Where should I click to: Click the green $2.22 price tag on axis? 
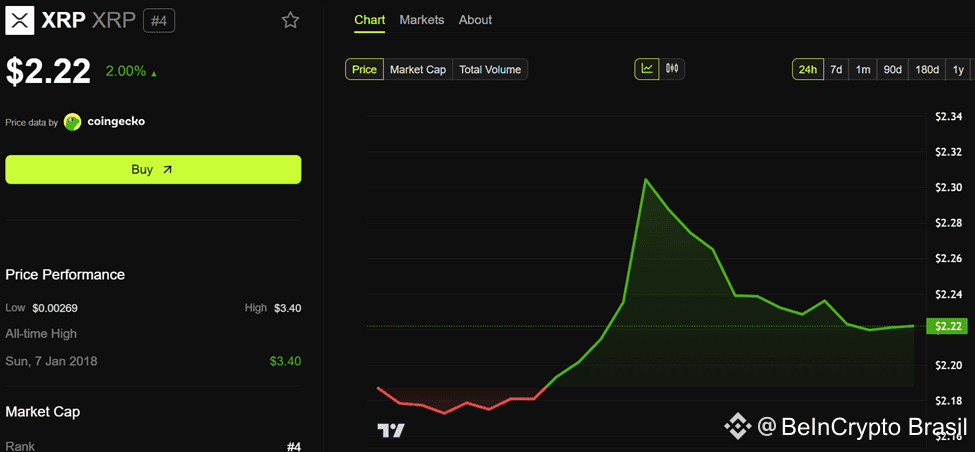click(x=948, y=326)
